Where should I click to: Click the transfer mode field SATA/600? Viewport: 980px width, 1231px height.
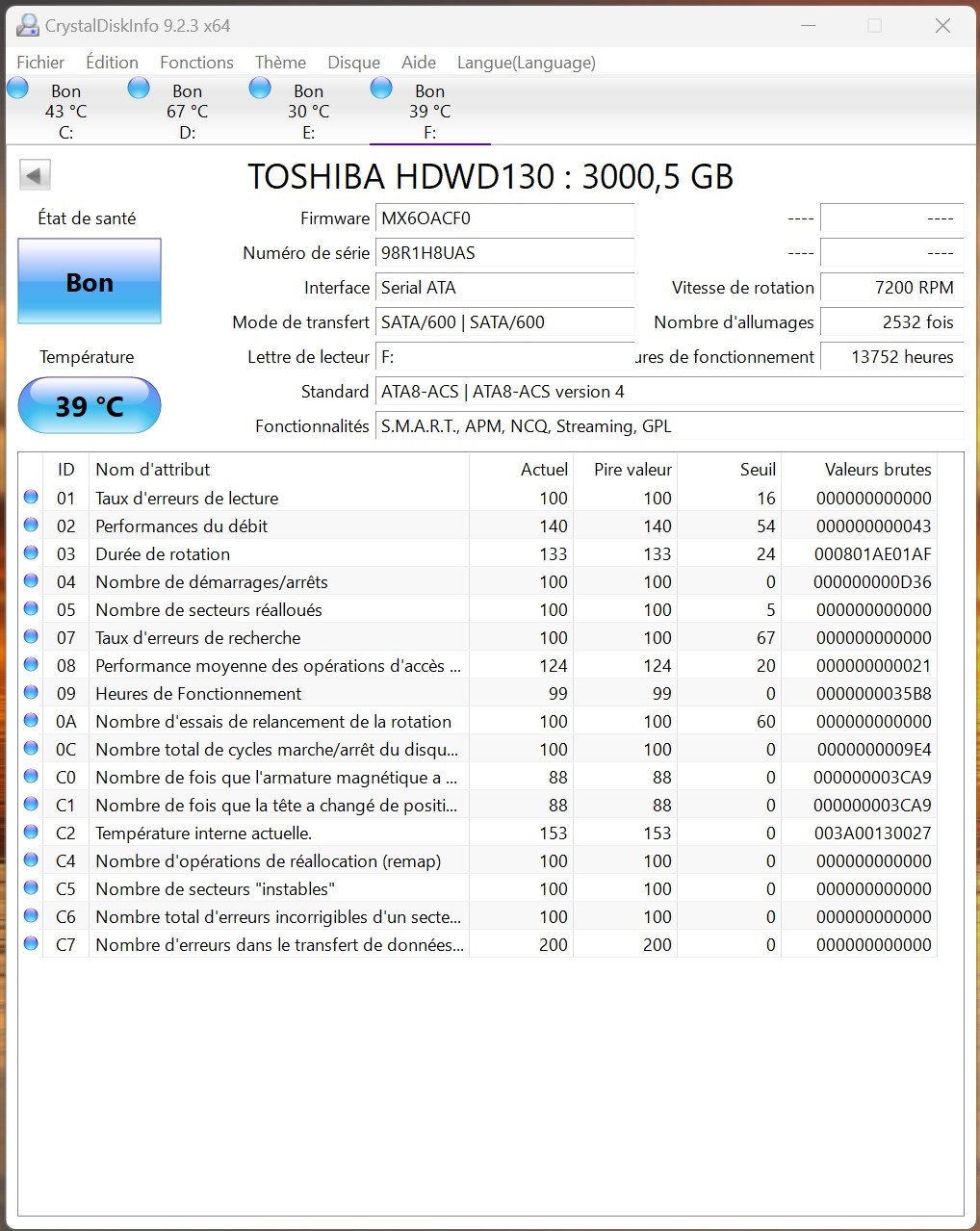[504, 322]
